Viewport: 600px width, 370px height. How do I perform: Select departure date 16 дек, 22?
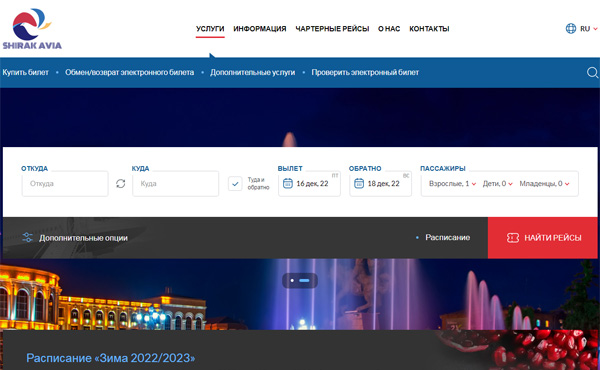pyautogui.click(x=309, y=184)
